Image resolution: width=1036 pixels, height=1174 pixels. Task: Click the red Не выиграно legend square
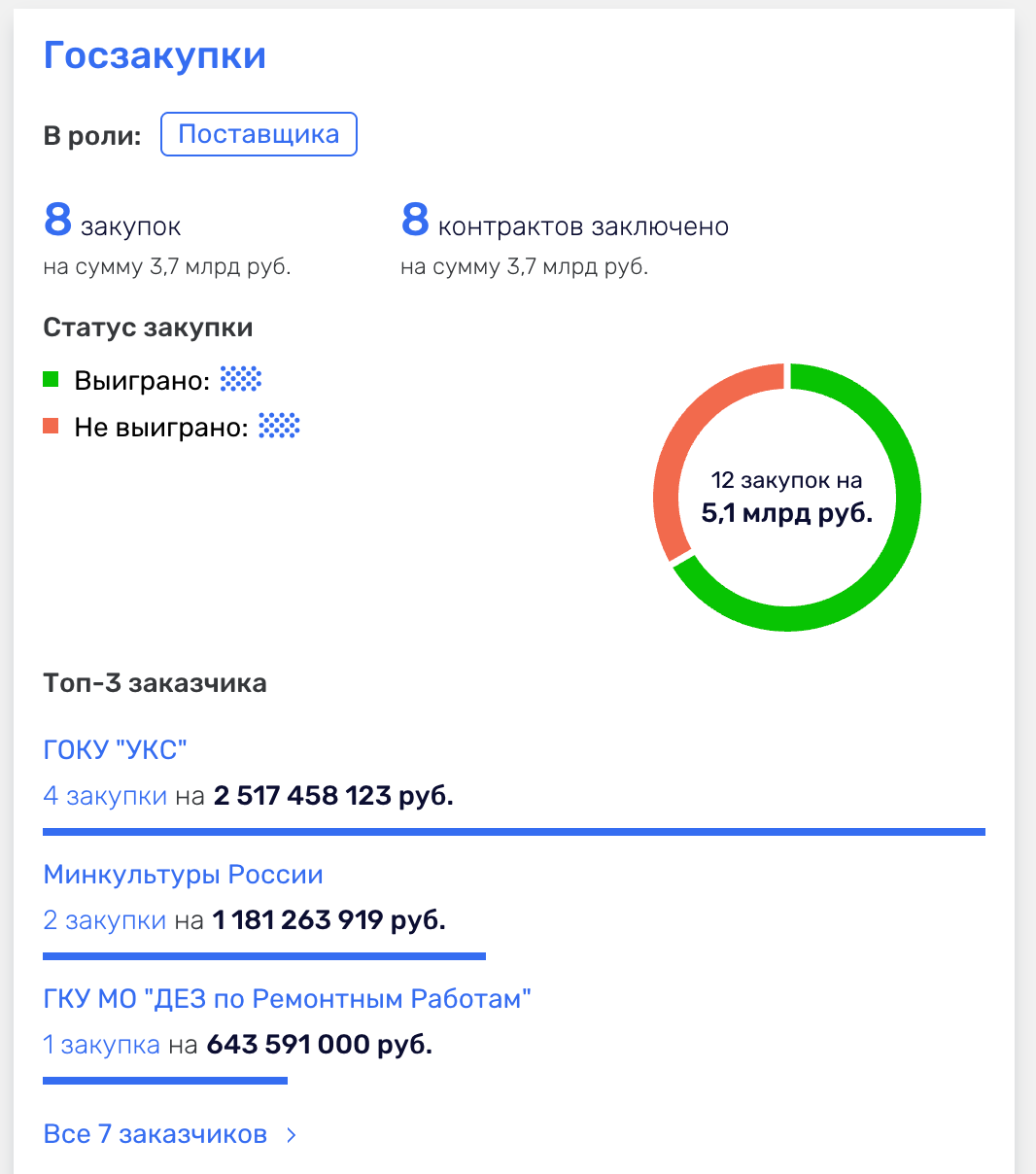point(50,425)
